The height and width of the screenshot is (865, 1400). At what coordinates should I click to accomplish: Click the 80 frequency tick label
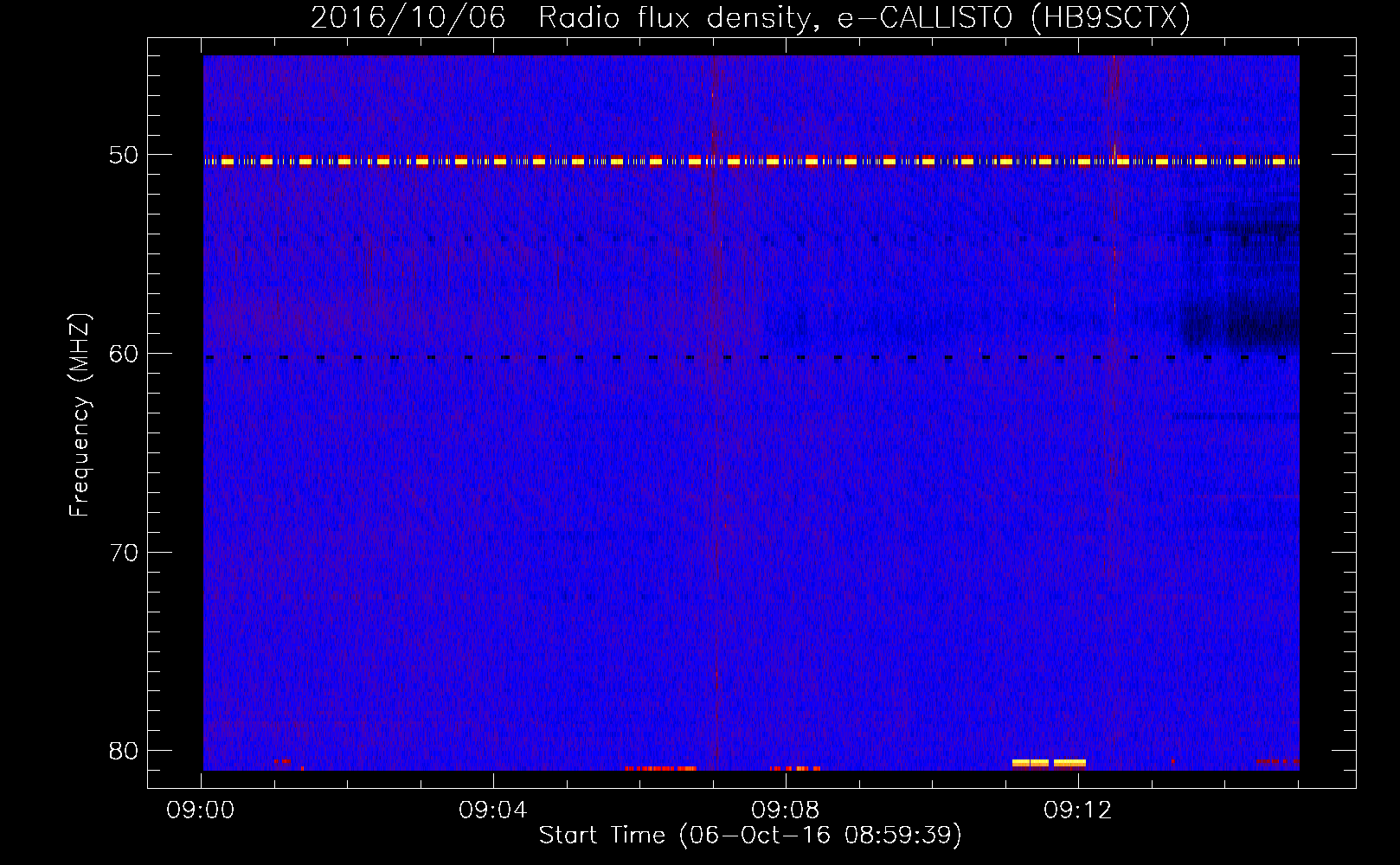[124, 751]
